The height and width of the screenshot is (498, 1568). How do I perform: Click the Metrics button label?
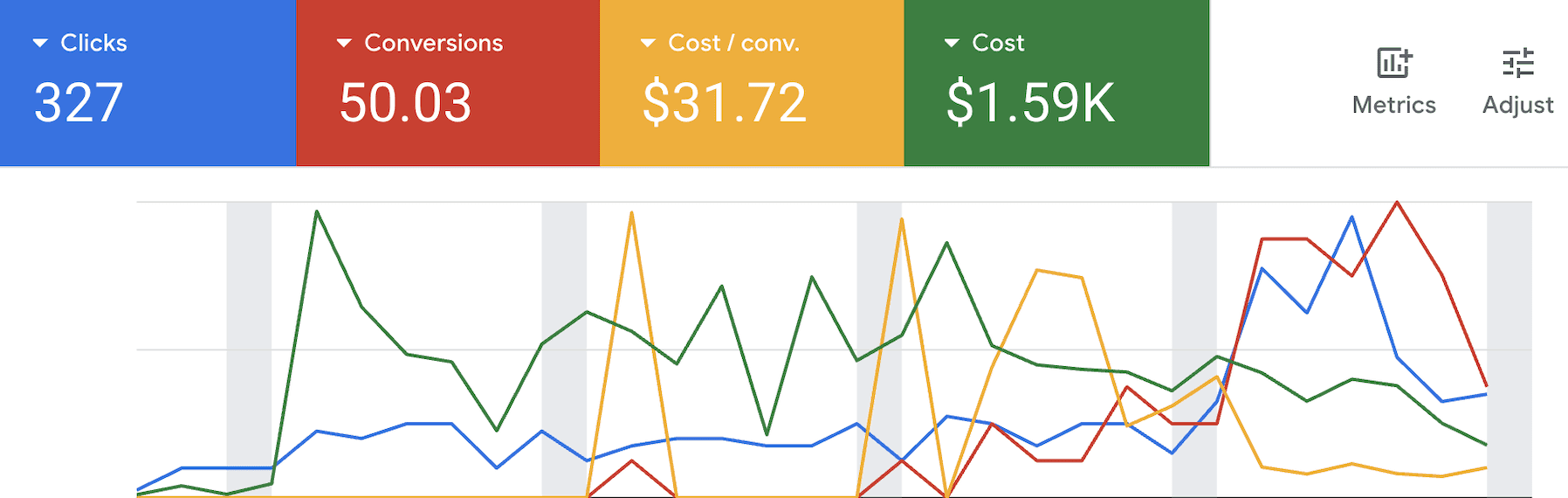pos(1394,105)
